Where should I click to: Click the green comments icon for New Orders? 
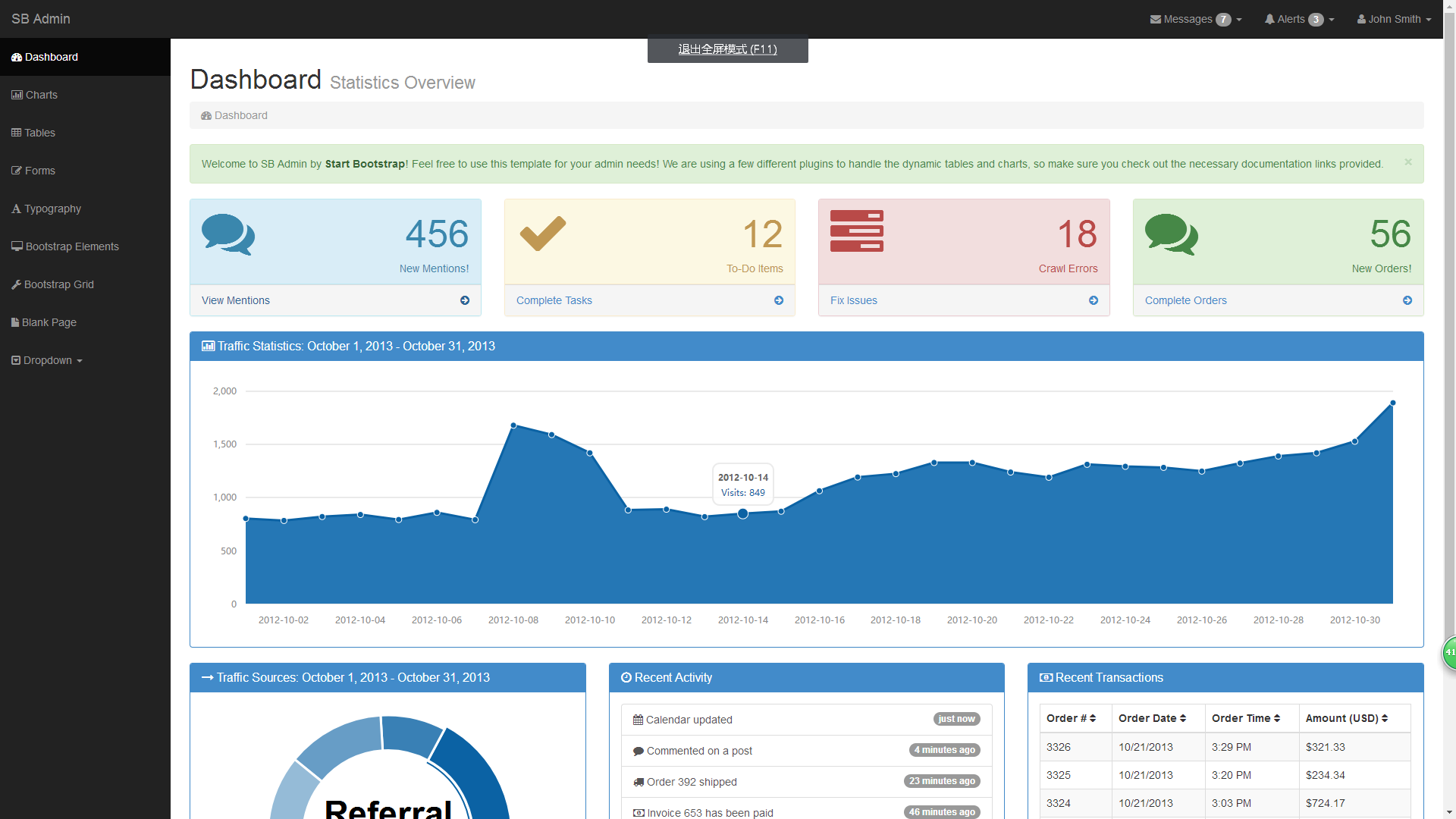click(1172, 234)
